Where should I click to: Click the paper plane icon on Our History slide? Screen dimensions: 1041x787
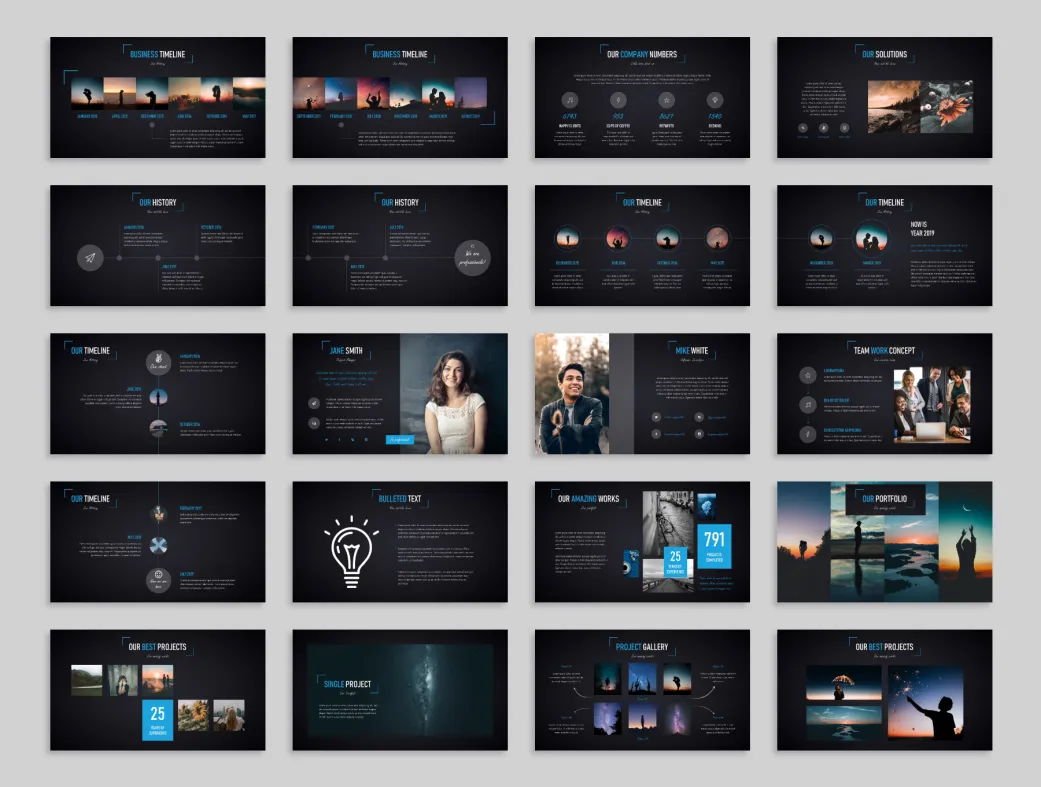[91, 258]
